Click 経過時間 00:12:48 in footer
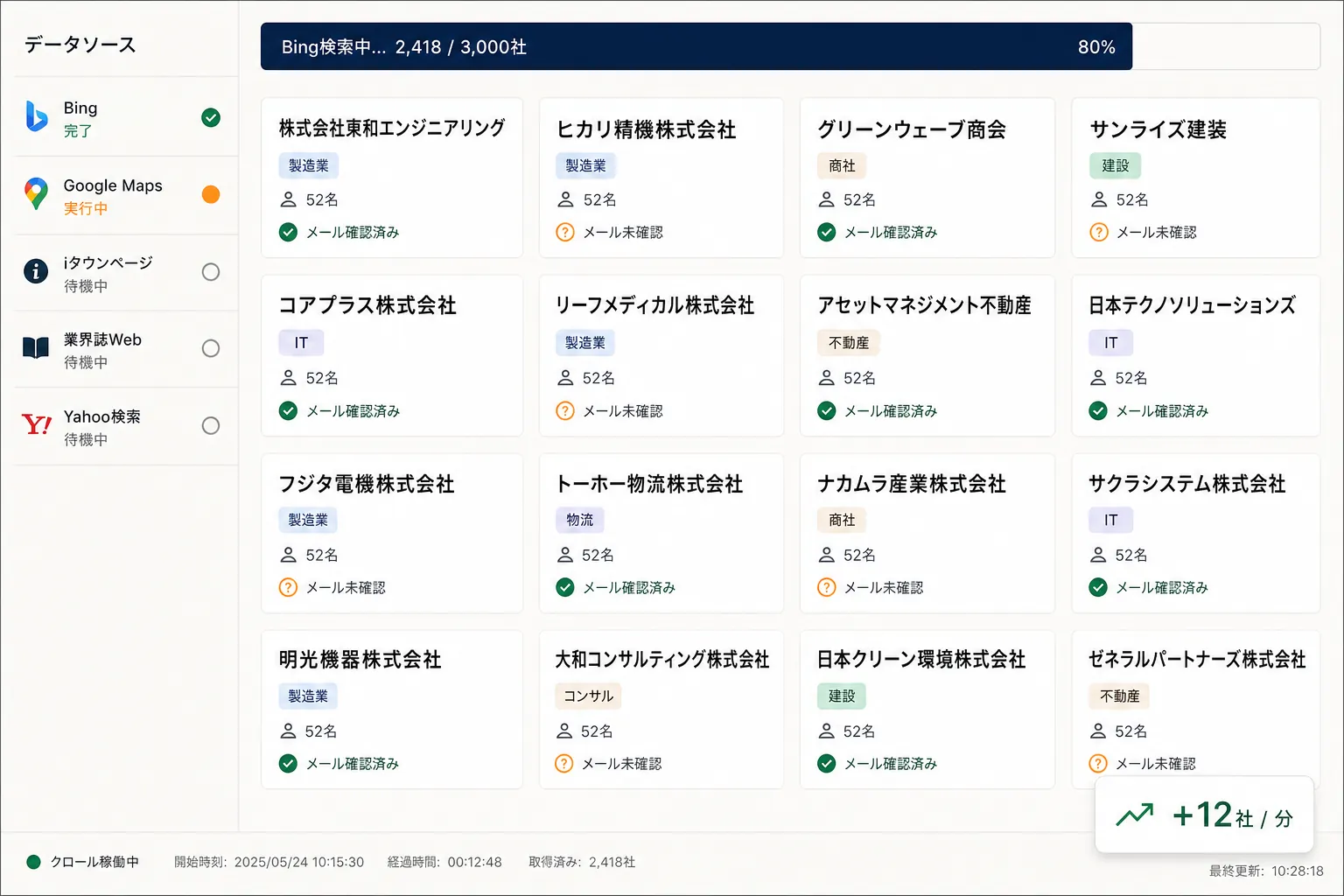This screenshot has width=1344, height=896. pyautogui.click(x=444, y=862)
